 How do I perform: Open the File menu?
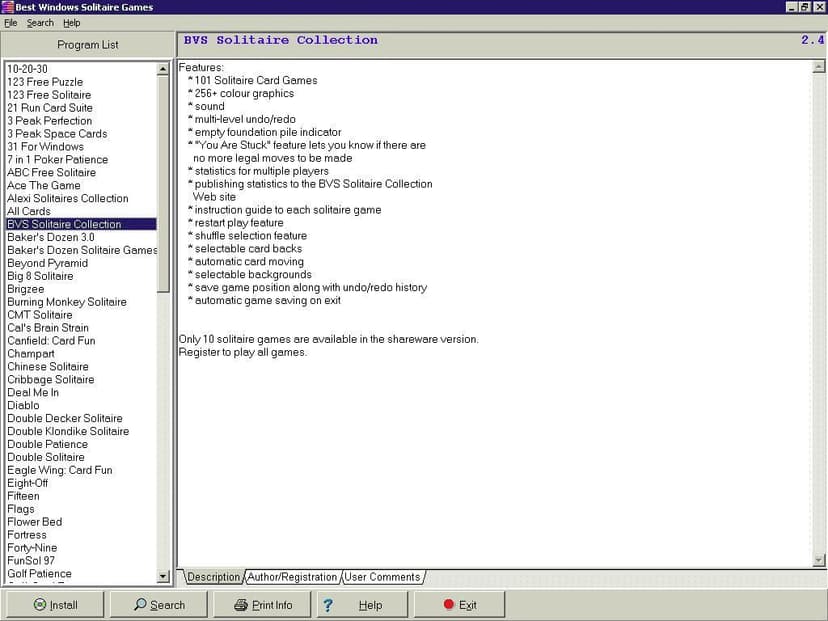(x=11, y=23)
